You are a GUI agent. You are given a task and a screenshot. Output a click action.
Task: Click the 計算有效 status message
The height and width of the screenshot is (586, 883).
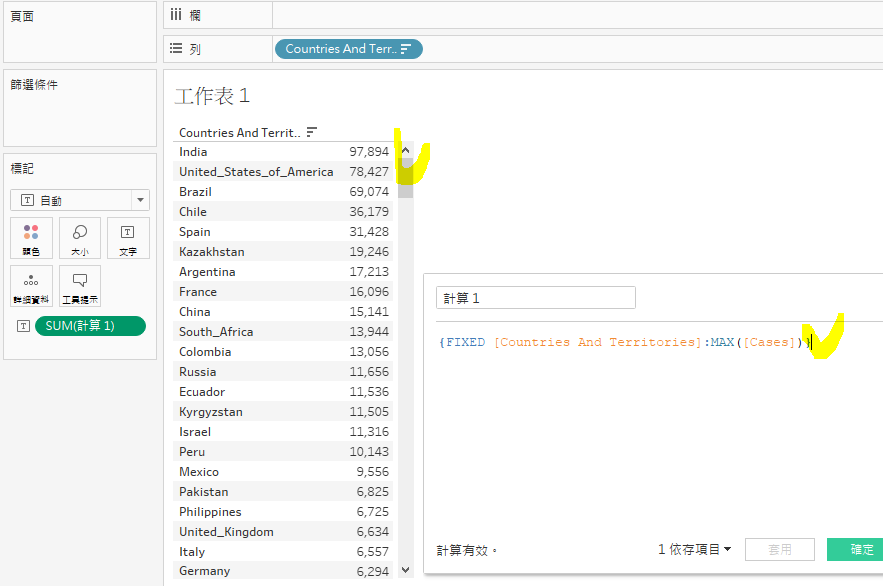click(x=466, y=550)
